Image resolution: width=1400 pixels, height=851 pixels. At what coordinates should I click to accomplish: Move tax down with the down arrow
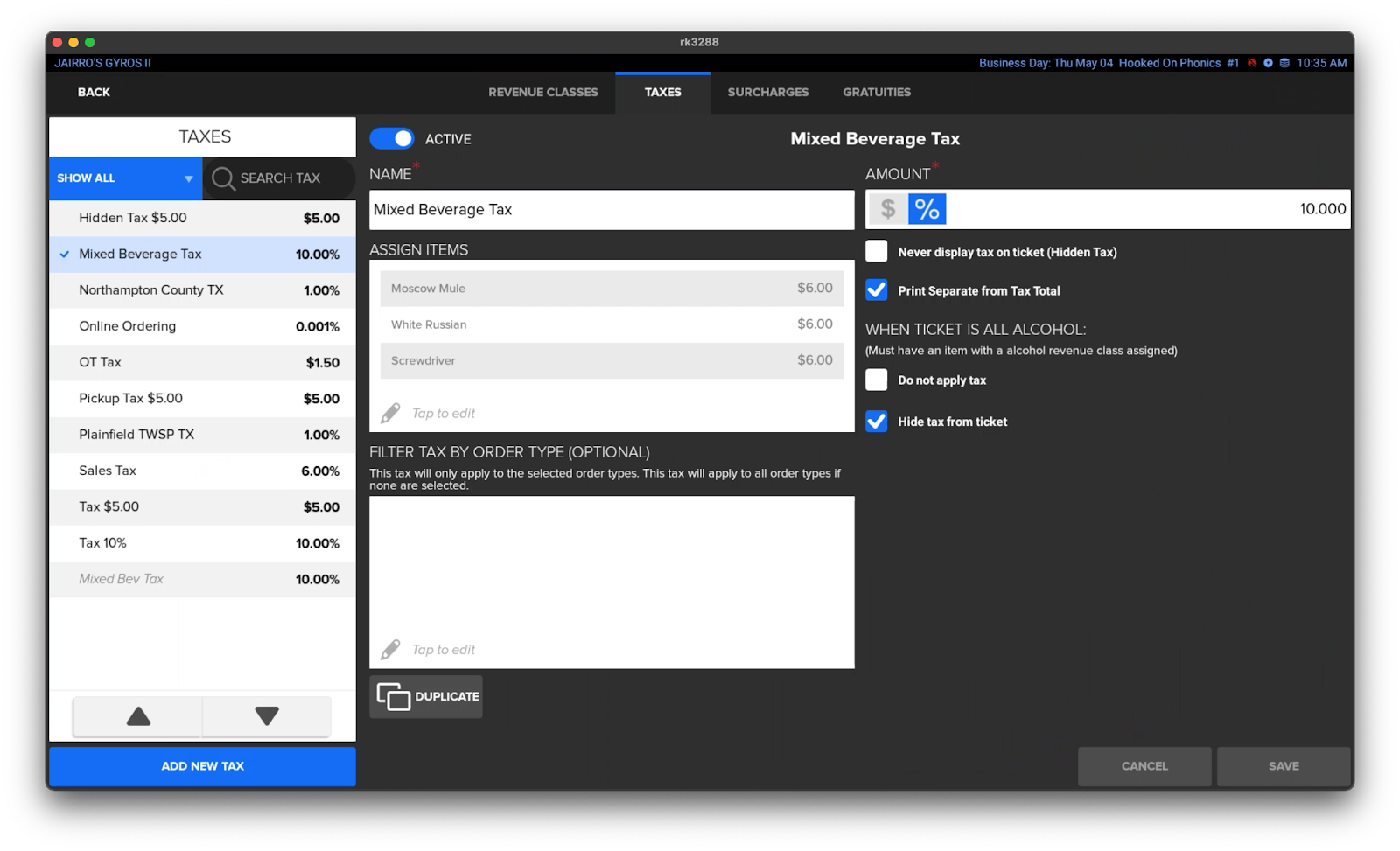click(x=267, y=716)
